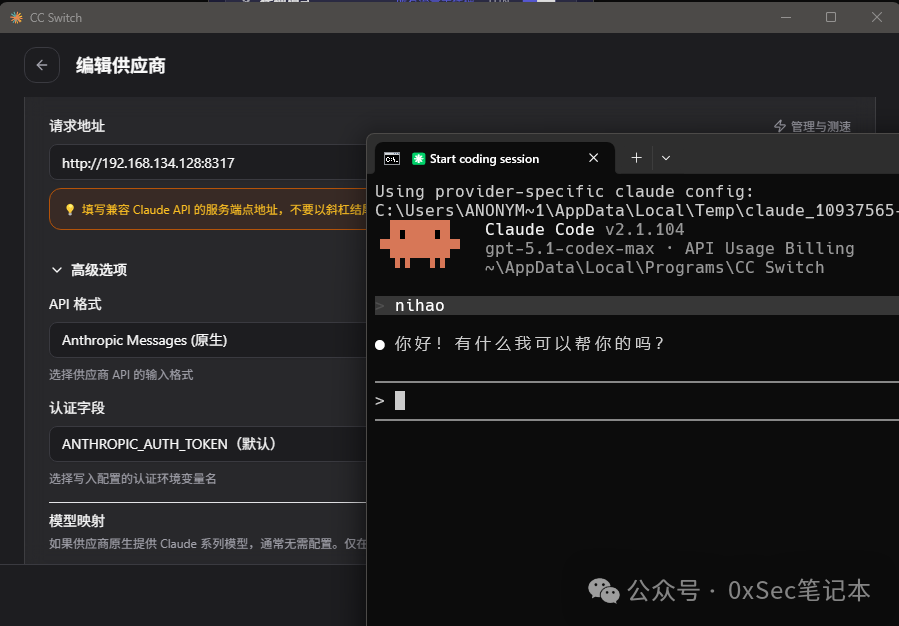Open the API 格式 dropdown showing Anthropic Messages
Image resolution: width=899 pixels, height=626 pixels.
pyautogui.click(x=208, y=341)
